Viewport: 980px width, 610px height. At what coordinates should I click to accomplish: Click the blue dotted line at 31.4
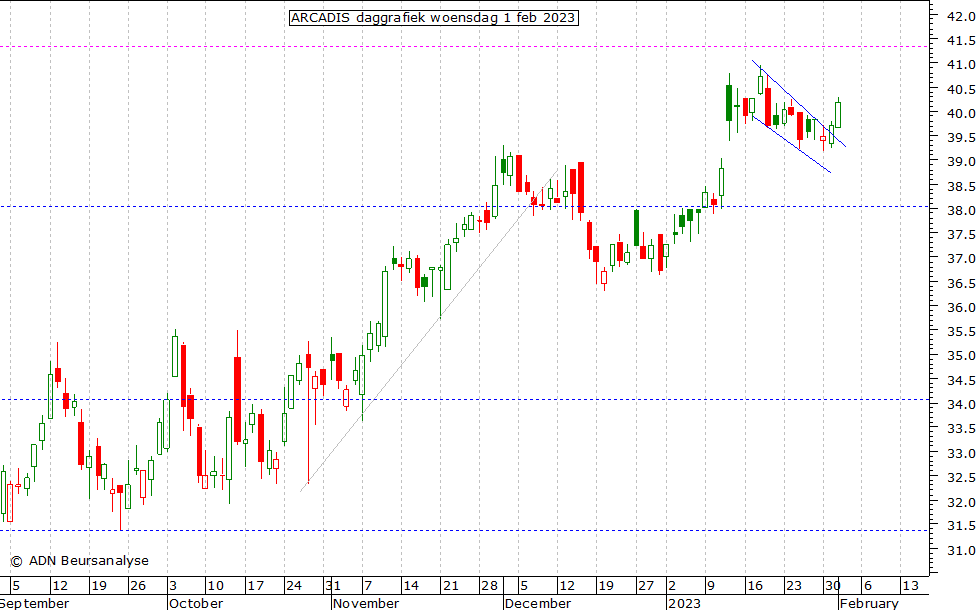pyautogui.click(x=464, y=531)
